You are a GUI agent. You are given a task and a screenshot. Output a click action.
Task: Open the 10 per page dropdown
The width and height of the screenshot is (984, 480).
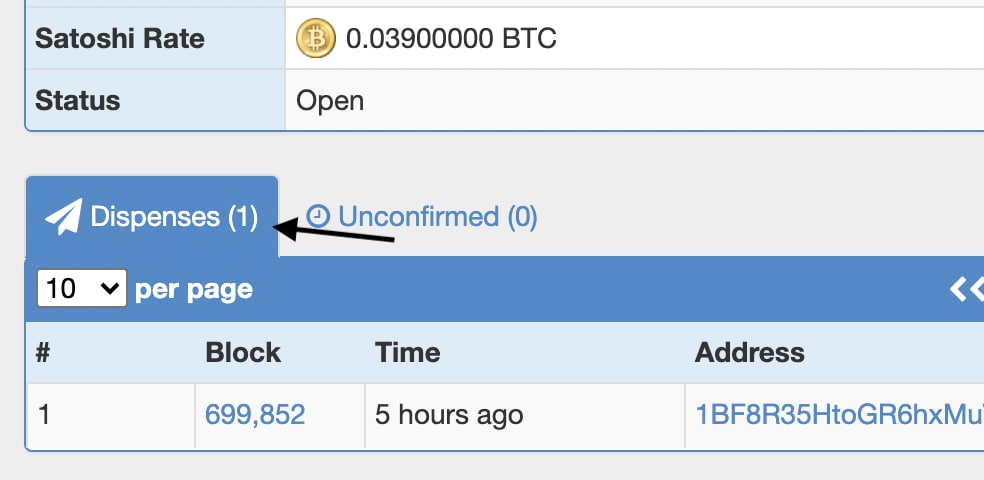coord(82,289)
